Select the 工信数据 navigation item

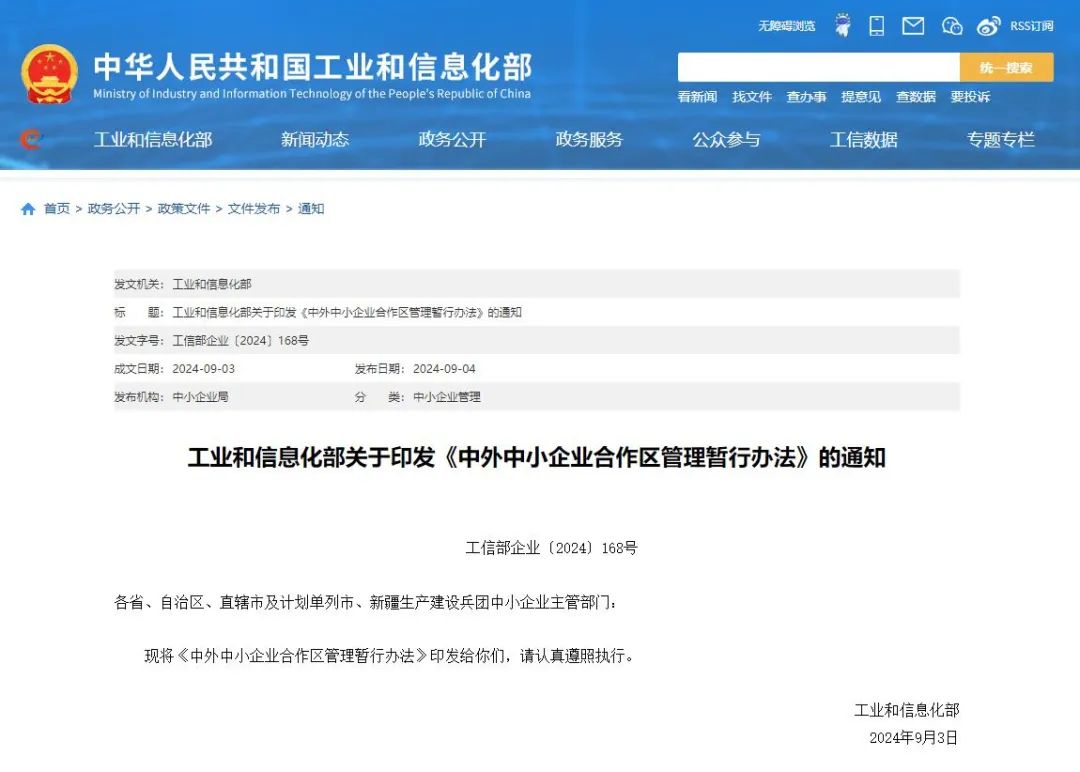click(863, 140)
